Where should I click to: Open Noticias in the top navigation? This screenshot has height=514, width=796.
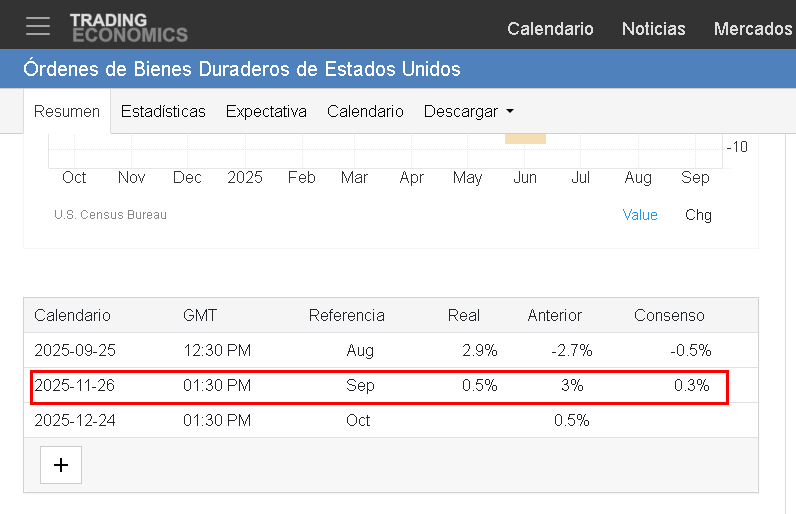[x=653, y=29]
